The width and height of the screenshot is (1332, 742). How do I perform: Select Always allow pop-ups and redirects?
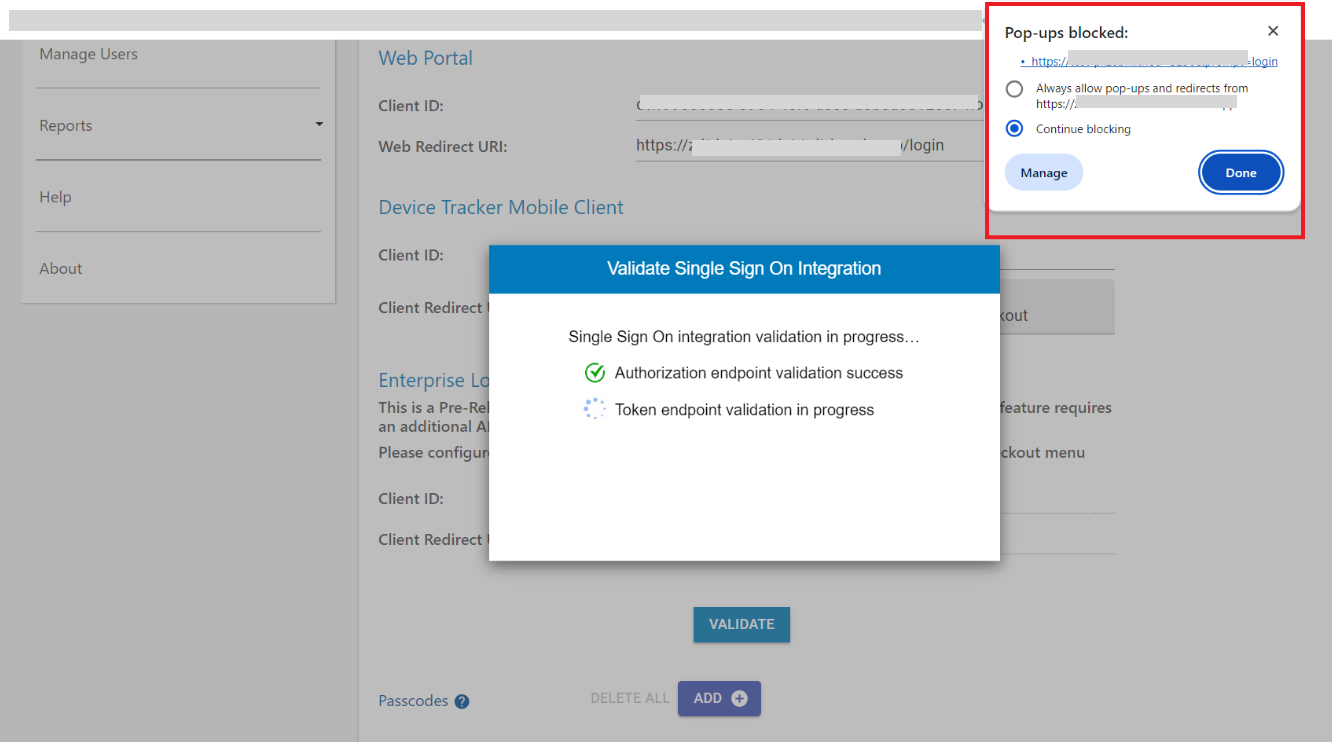[x=1015, y=89]
